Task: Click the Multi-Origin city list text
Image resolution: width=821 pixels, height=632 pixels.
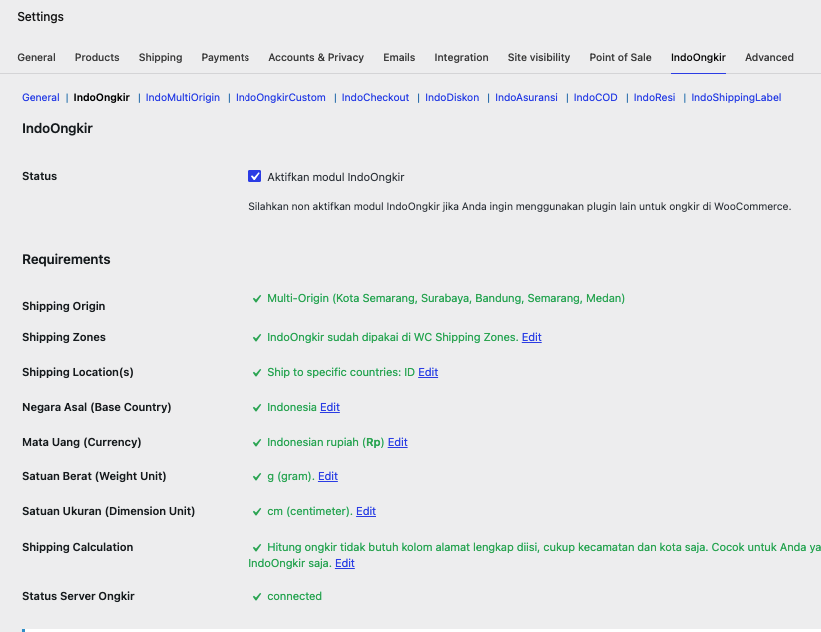Action: click(446, 298)
